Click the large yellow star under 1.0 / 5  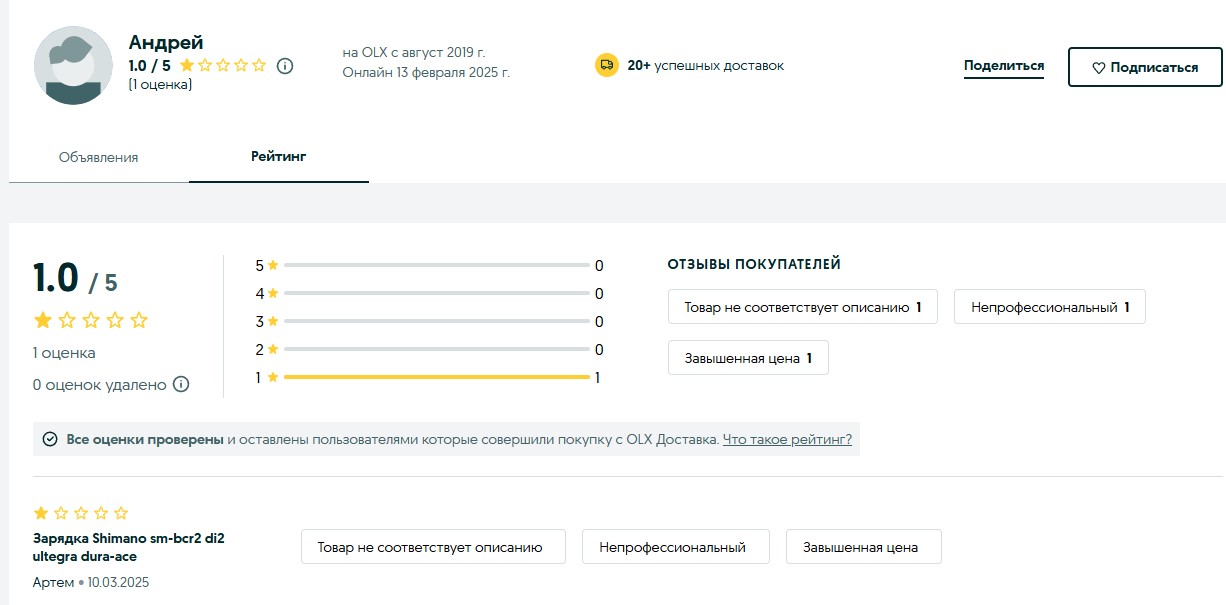pyautogui.click(x=43, y=321)
